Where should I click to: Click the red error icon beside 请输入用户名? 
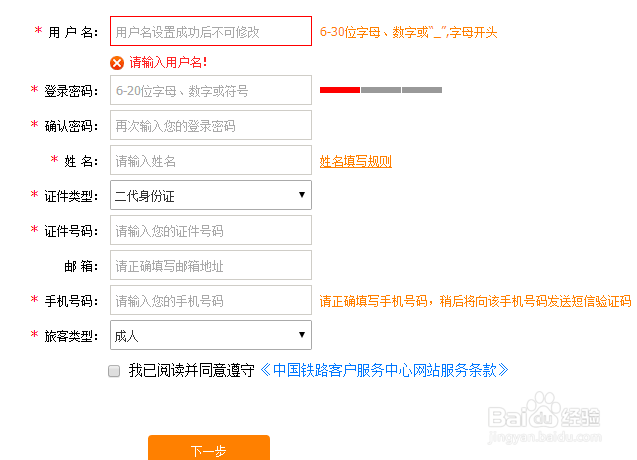(117, 63)
